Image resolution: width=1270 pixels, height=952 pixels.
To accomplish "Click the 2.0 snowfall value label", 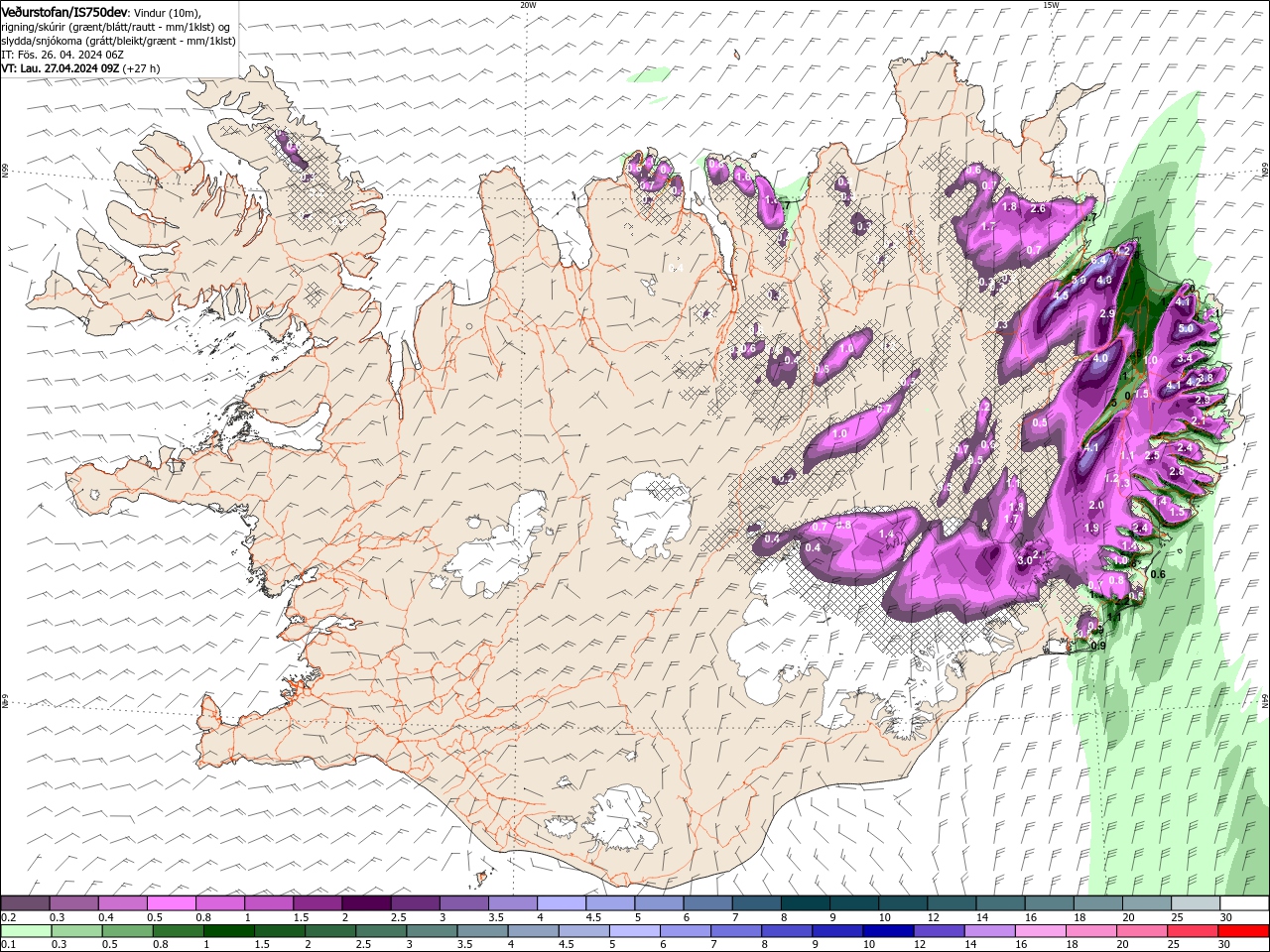I will coord(1096,506).
